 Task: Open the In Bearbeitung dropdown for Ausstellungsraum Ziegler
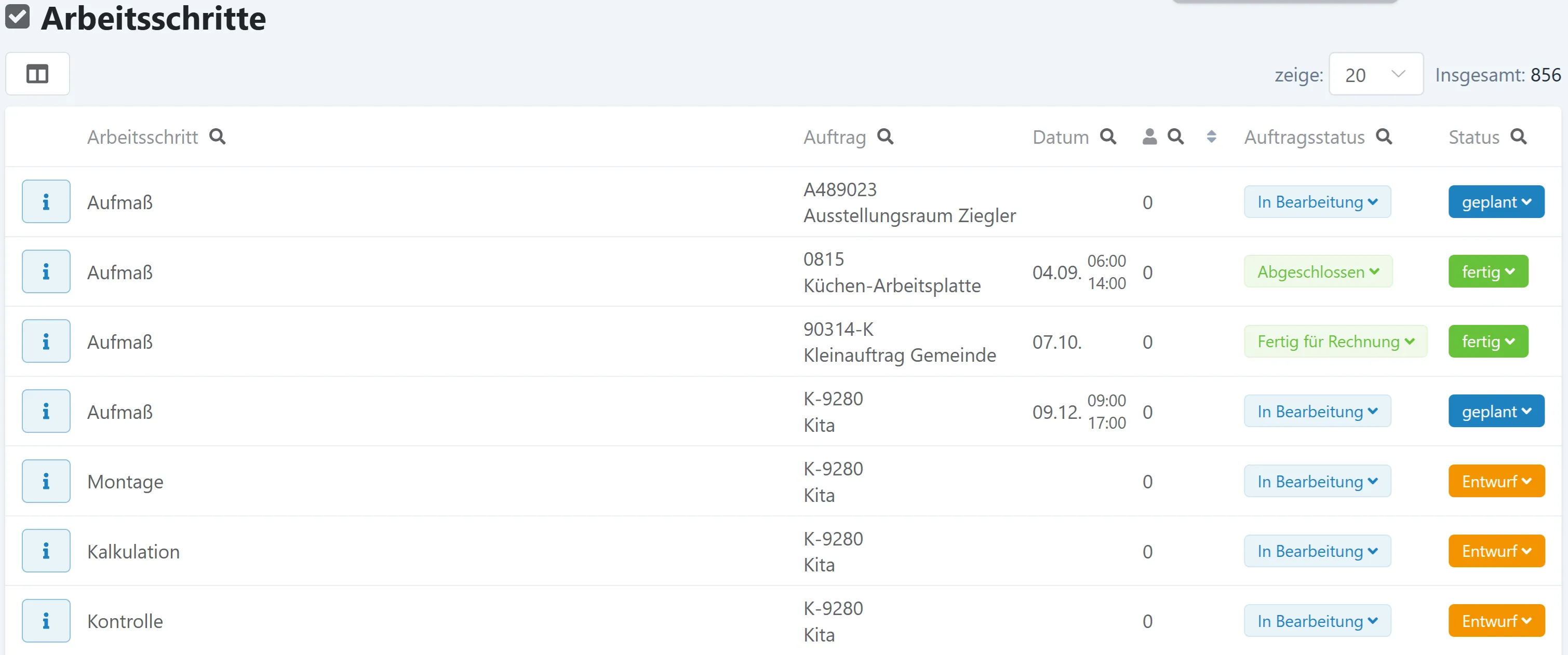(1317, 201)
